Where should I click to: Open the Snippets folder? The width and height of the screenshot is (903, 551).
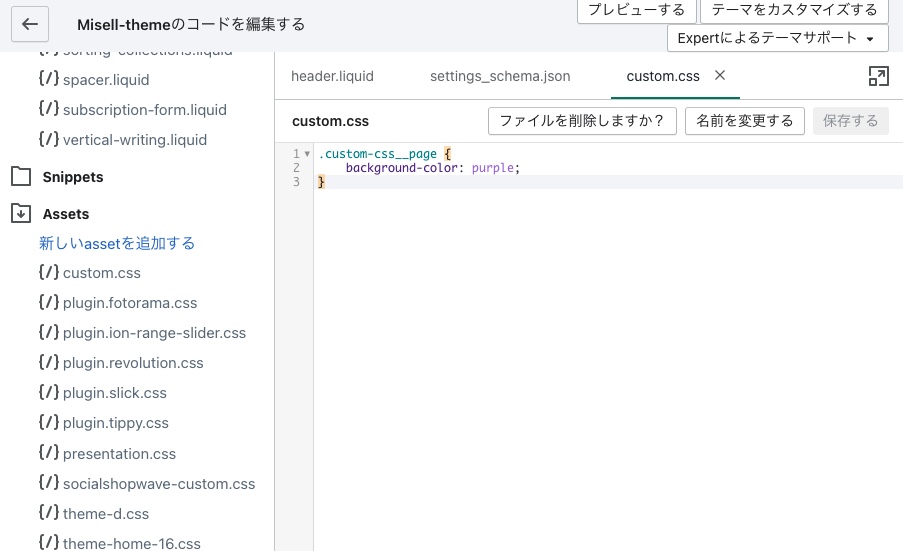coord(73,177)
